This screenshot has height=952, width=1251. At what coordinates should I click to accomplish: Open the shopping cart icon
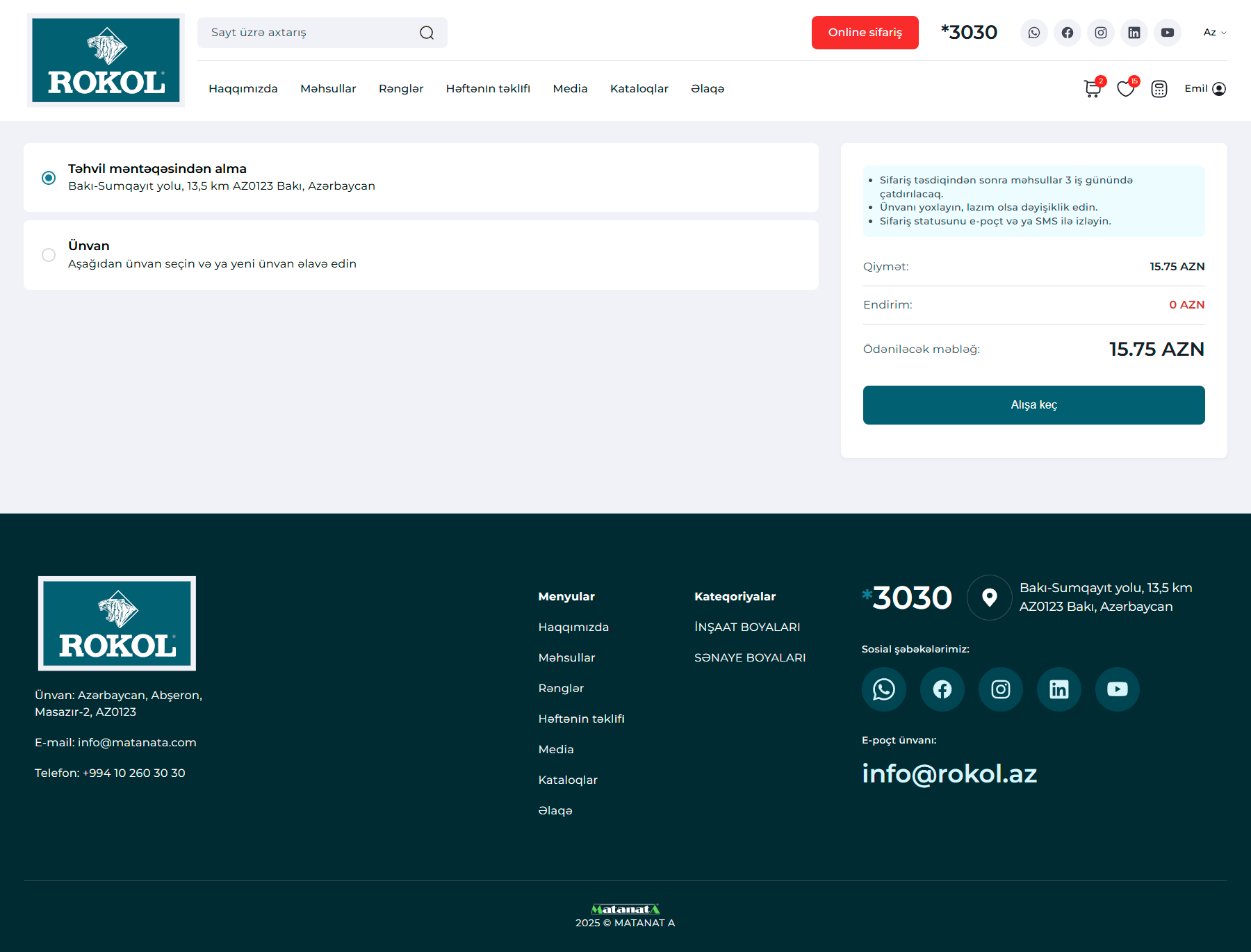click(1092, 89)
